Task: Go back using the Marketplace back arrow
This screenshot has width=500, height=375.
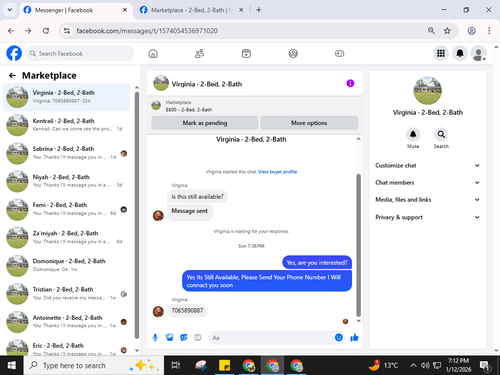Action: pyautogui.click(x=12, y=76)
